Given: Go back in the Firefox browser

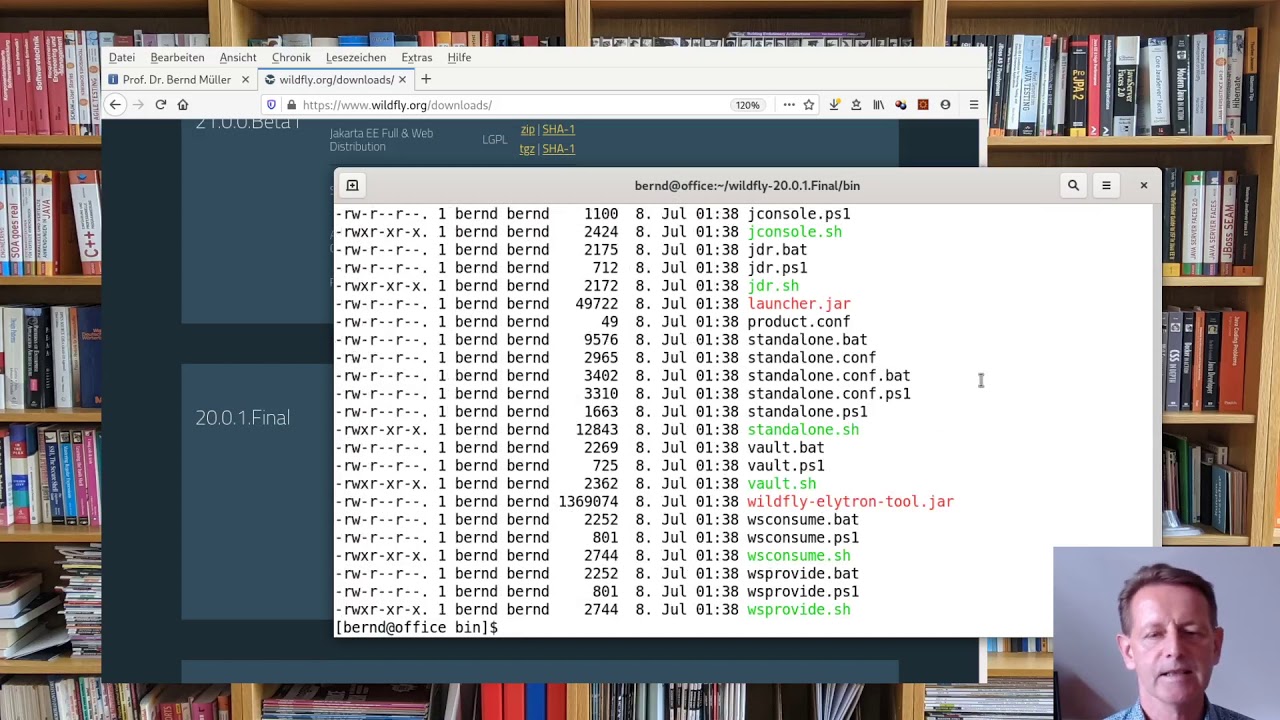Looking at the screenshot, I should click(x=115, y=105).
